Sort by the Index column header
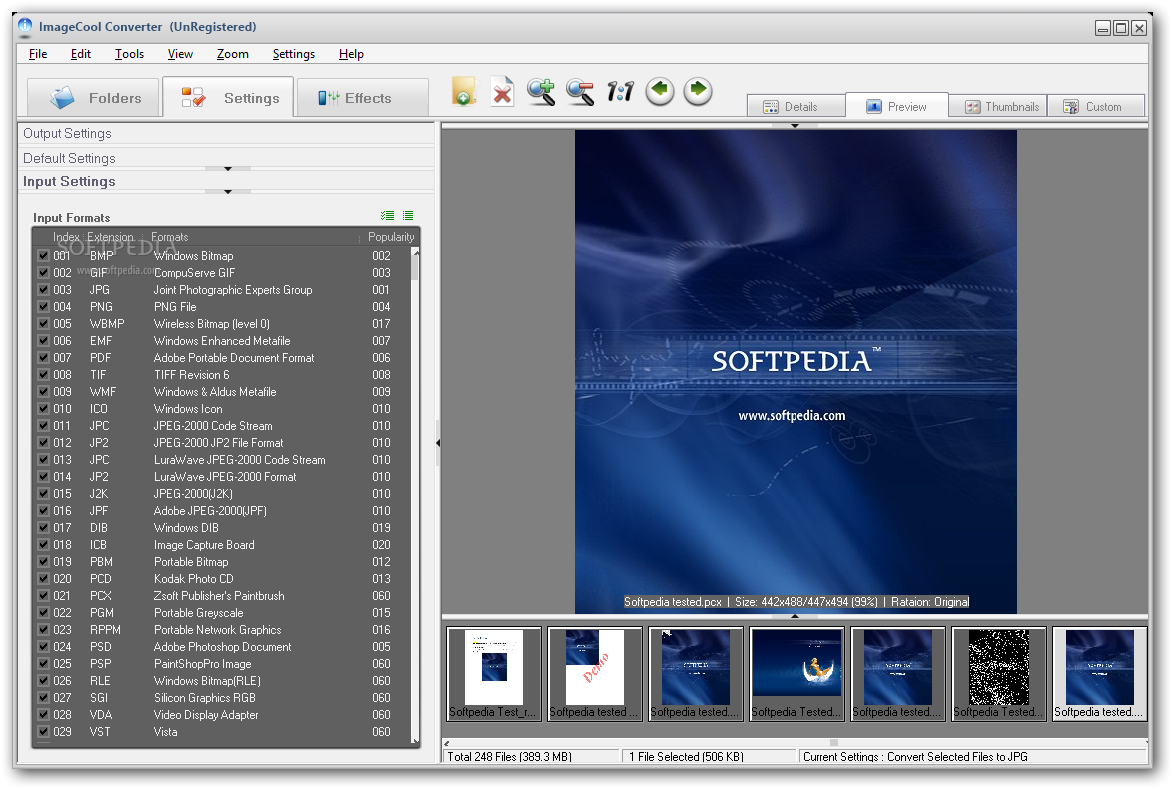The width and height of the screenshot is (1173, 789). (66, 236)
